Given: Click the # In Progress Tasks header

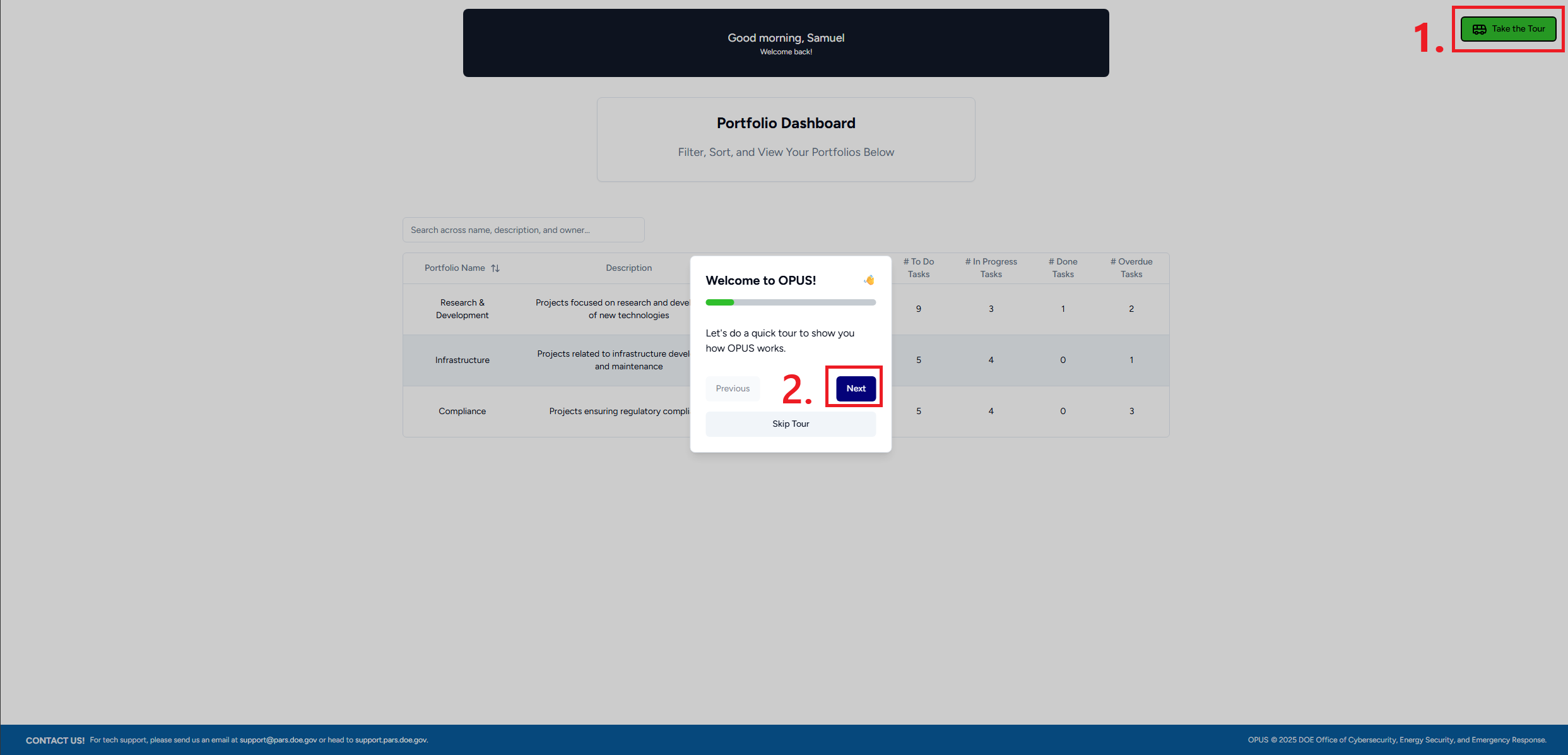Looking at the screenshot, I should point(991,268).
